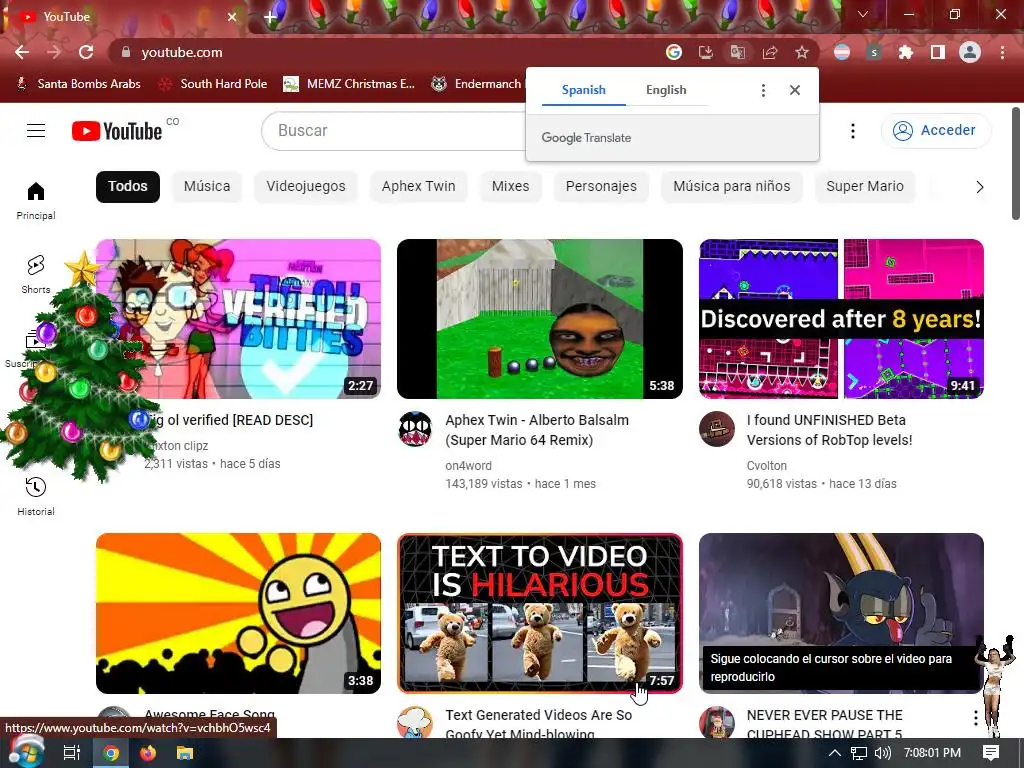Viewport: 1024px width, 768px height.
Task: Open tab search dropdown arrow
Action: point(863,14)
